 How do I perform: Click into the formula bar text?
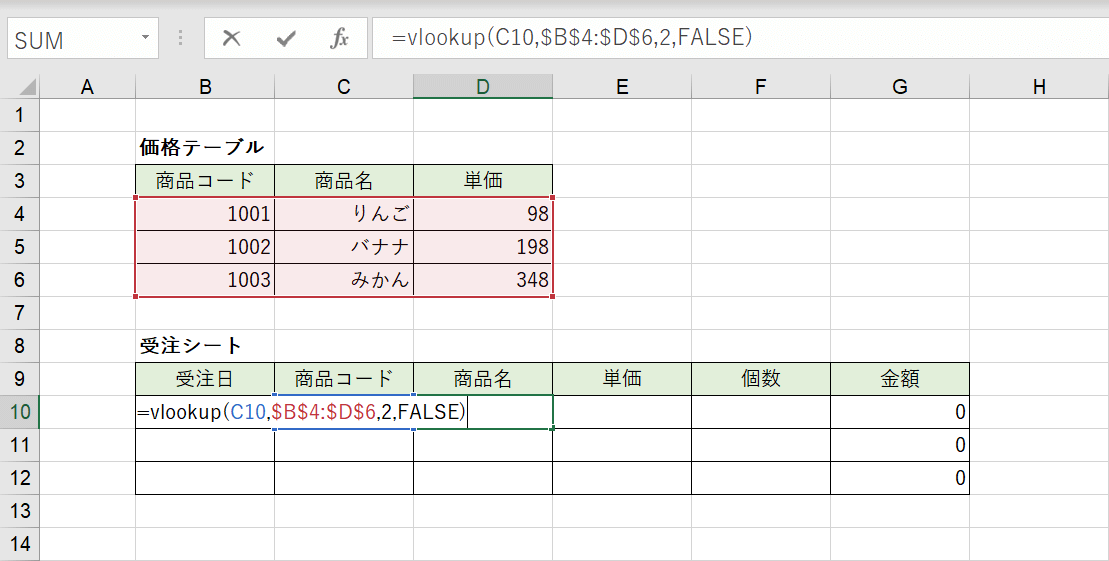pyautogui.click(x=571, y=37)
